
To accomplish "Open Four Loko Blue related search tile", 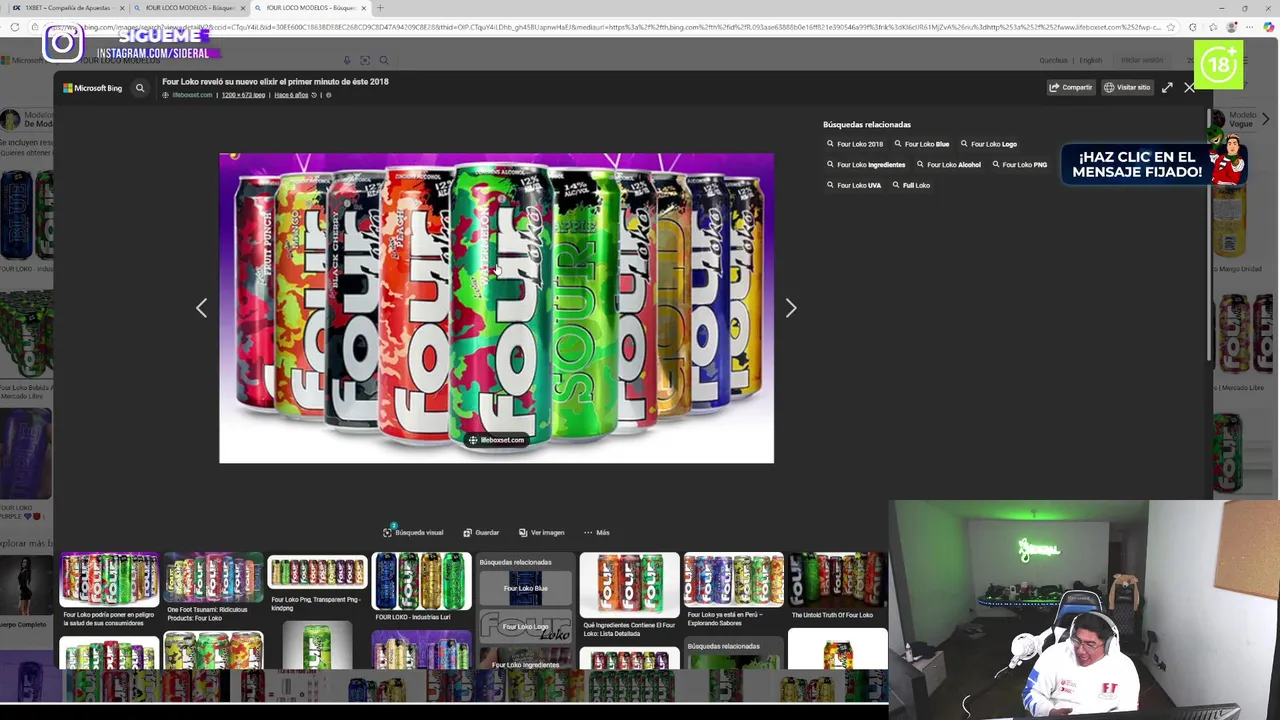I will click(525, 588).
